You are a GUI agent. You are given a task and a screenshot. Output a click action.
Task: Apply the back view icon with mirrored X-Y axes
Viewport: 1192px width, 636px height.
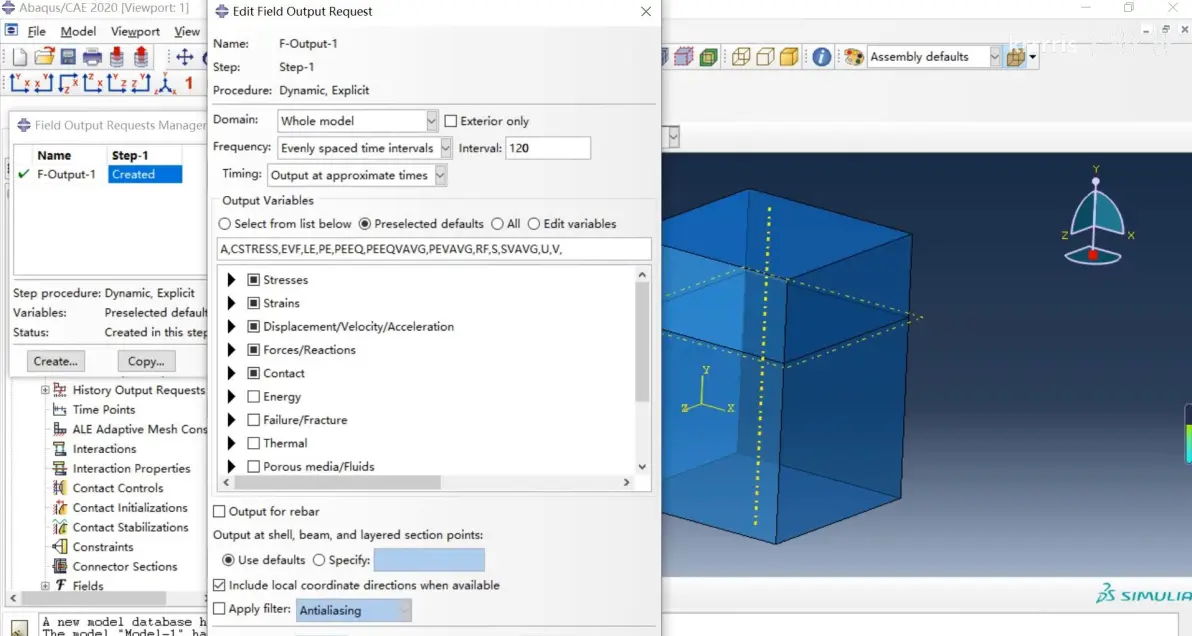(x=44, y=83)
